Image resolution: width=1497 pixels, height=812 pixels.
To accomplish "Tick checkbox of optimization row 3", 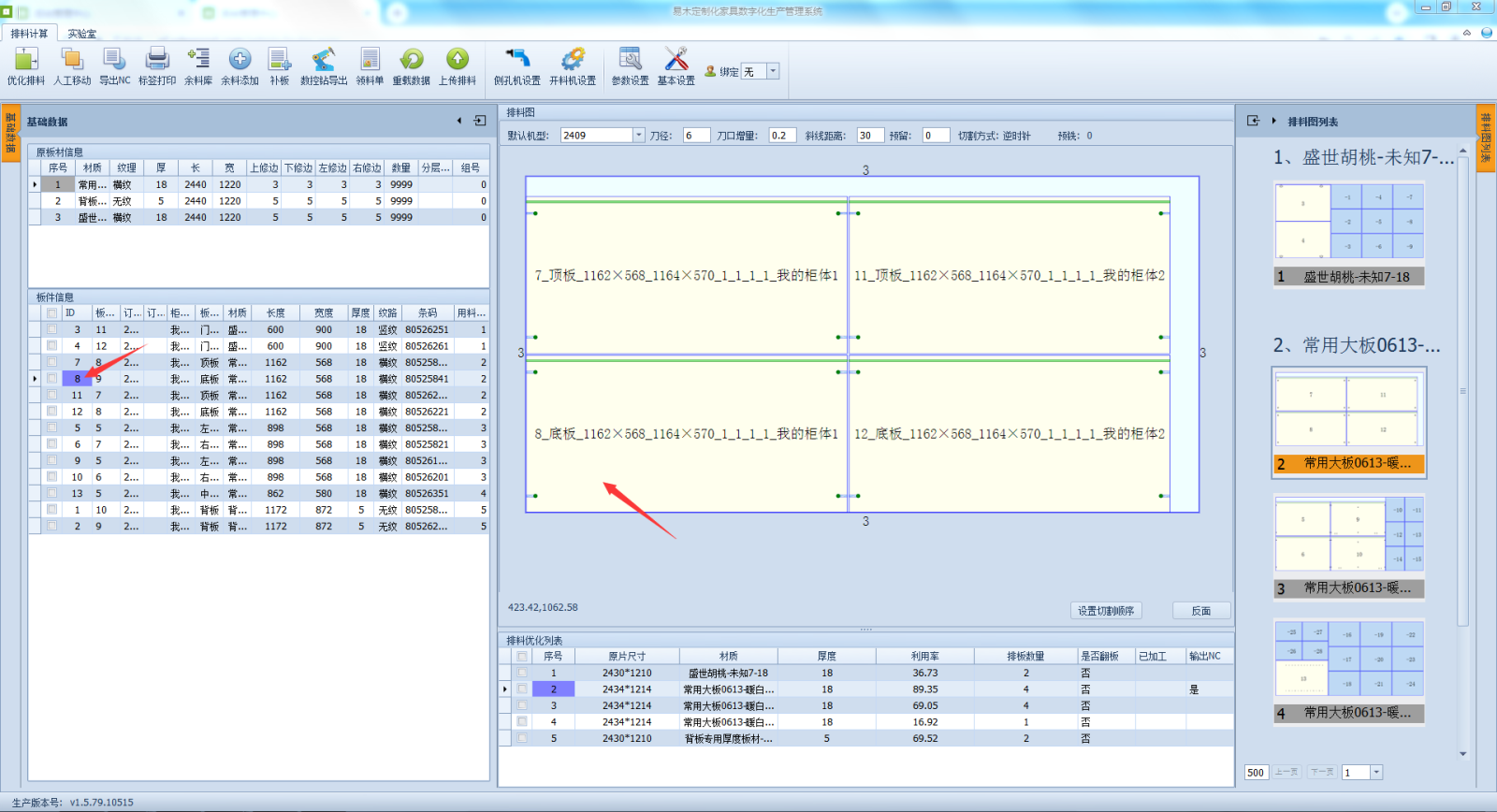I will (522, 705).
